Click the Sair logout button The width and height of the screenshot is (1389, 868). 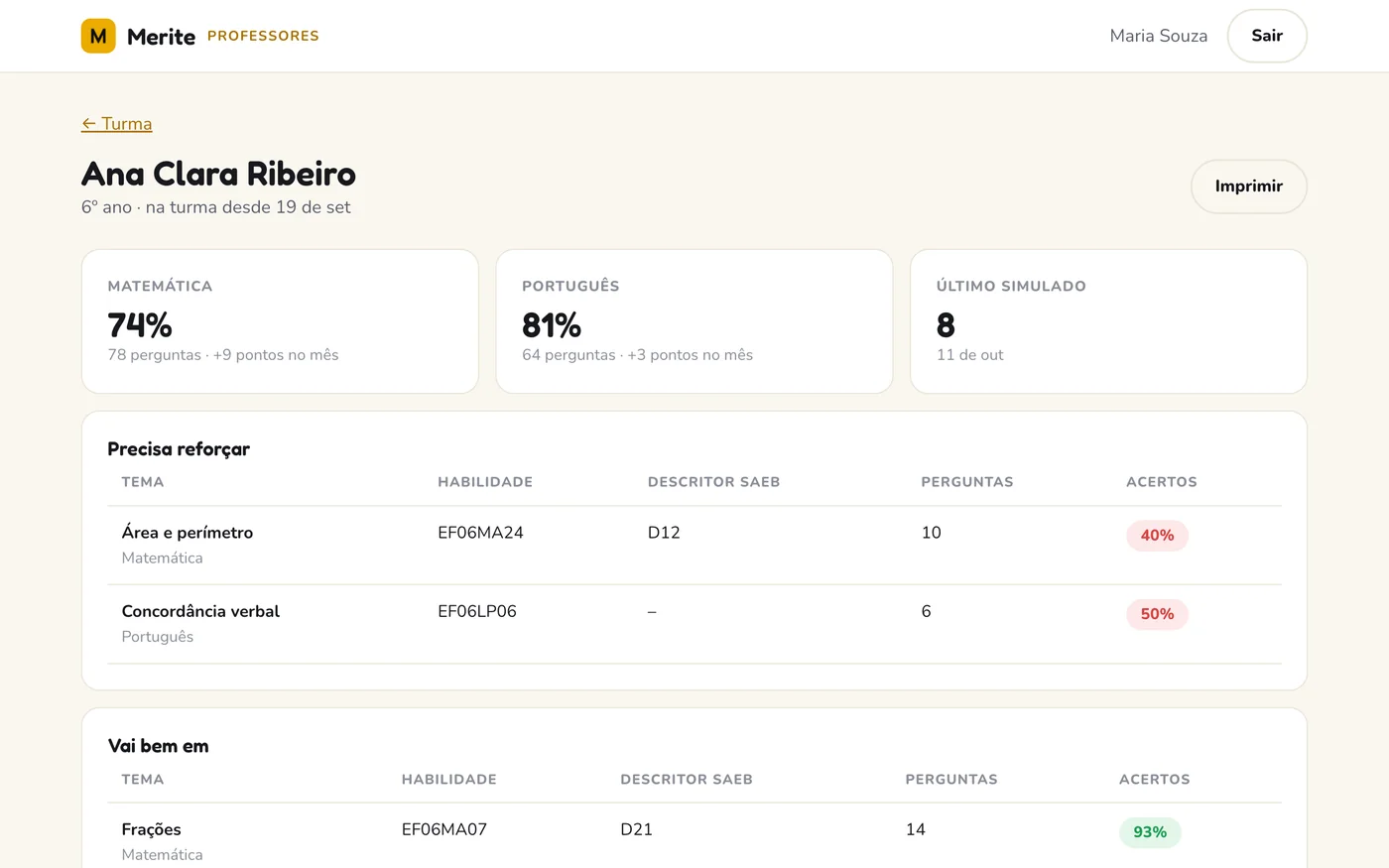[1267, 36]
